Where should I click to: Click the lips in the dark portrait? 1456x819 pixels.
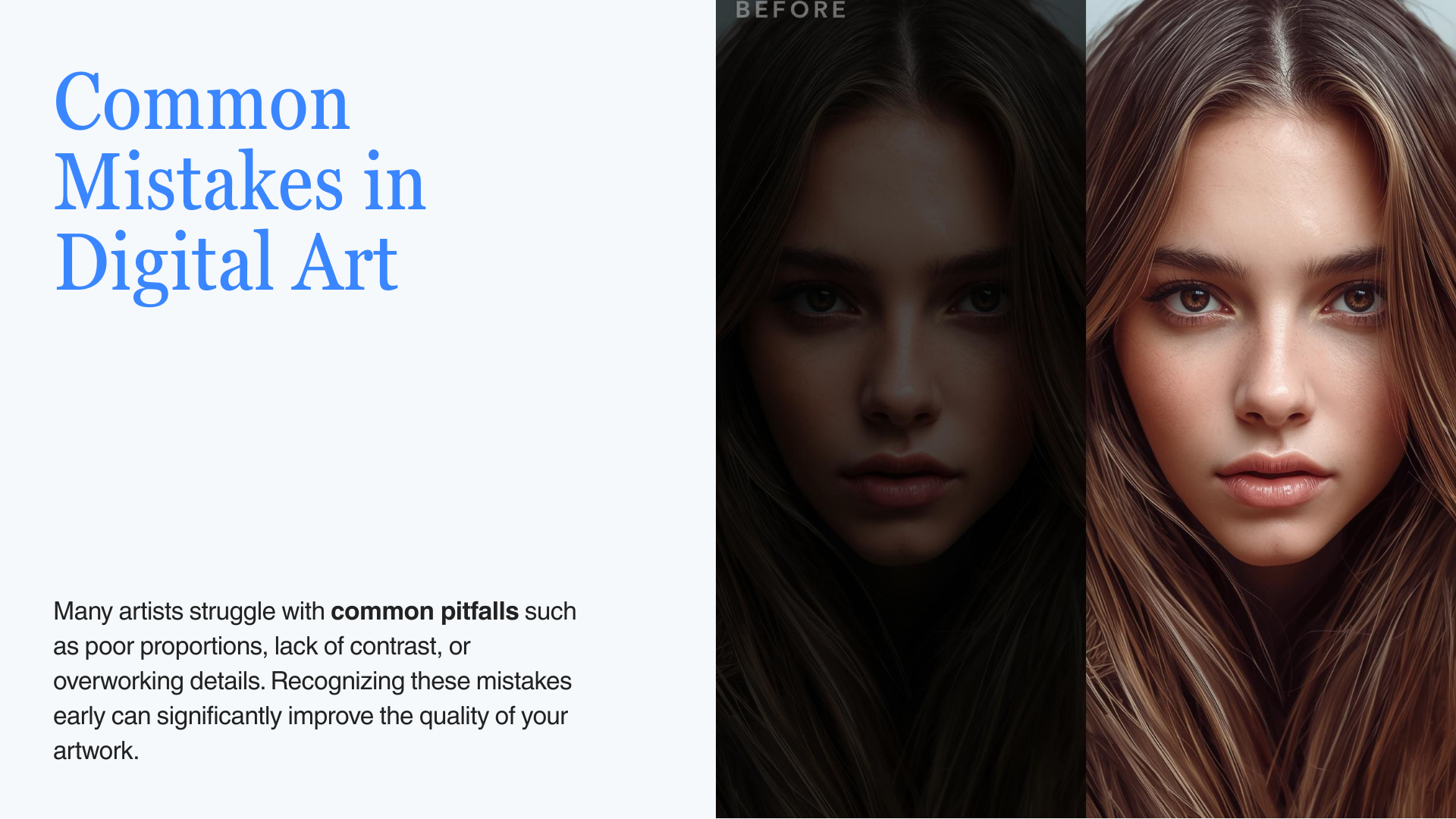coord(899,480)
